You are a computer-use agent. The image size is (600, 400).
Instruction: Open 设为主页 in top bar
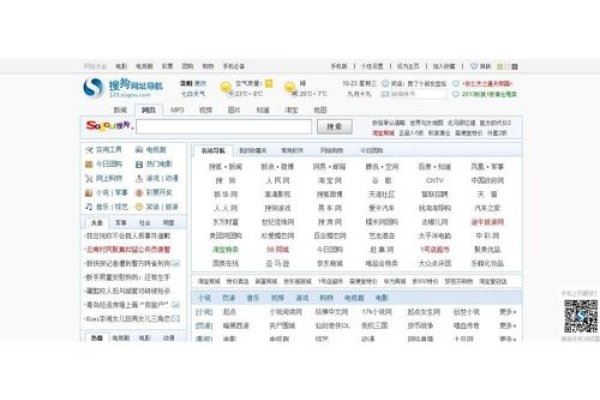point(408,66)
